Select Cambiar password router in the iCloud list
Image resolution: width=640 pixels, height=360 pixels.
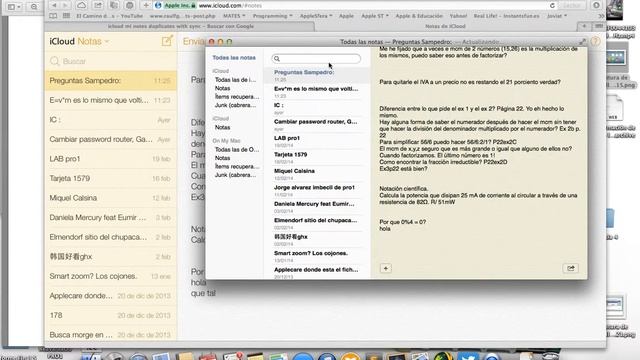[x=111, y=139]
